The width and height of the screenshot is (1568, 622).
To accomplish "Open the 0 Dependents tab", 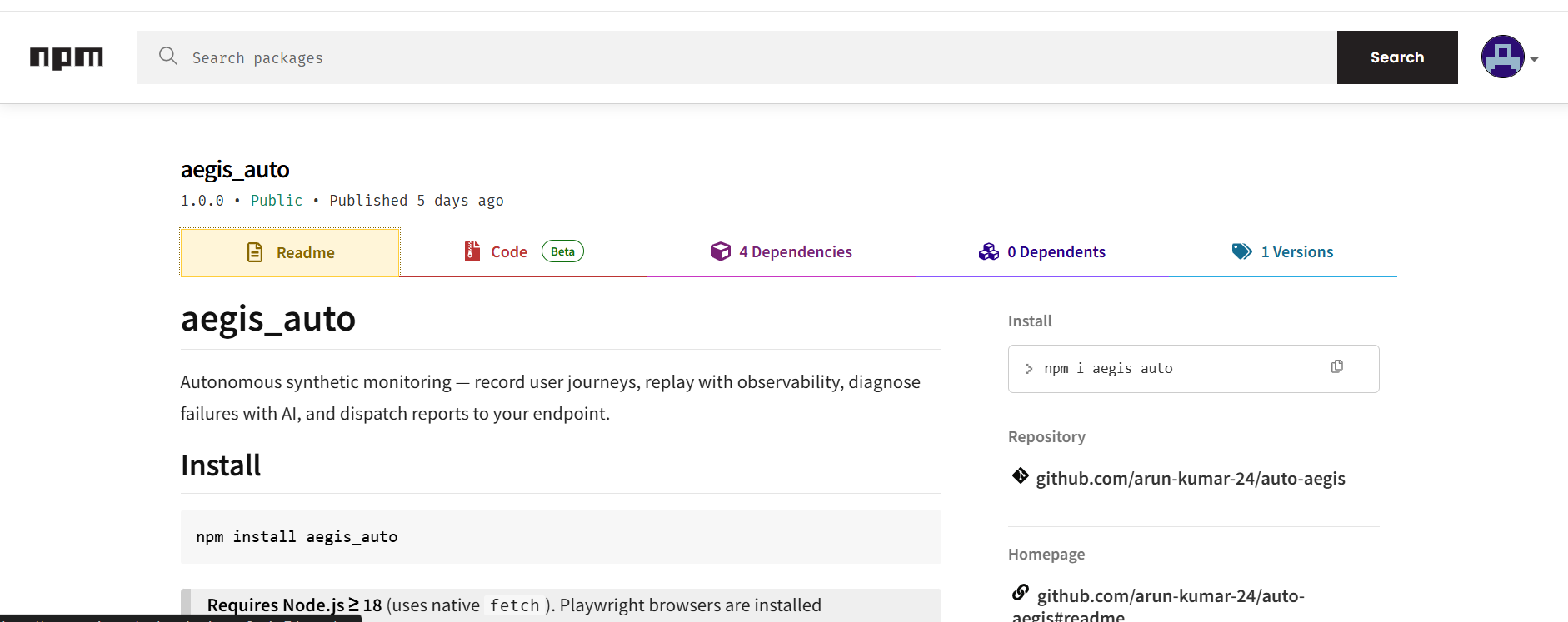I will (x=1042, y=251).
